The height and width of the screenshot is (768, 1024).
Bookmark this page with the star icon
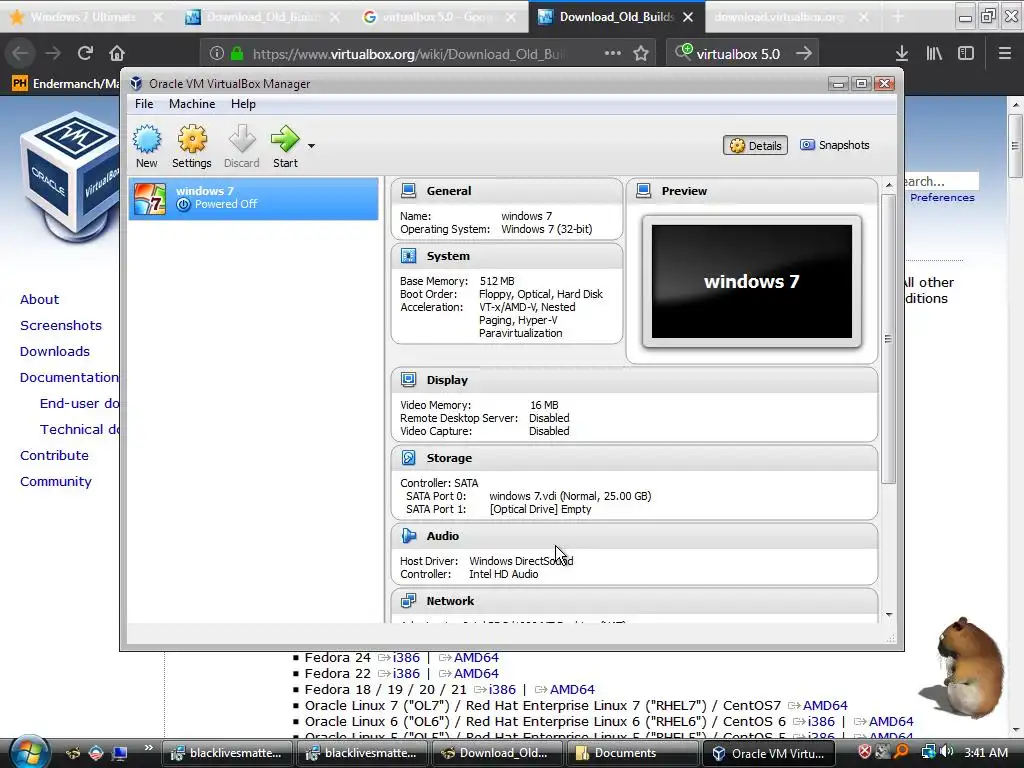641,54
